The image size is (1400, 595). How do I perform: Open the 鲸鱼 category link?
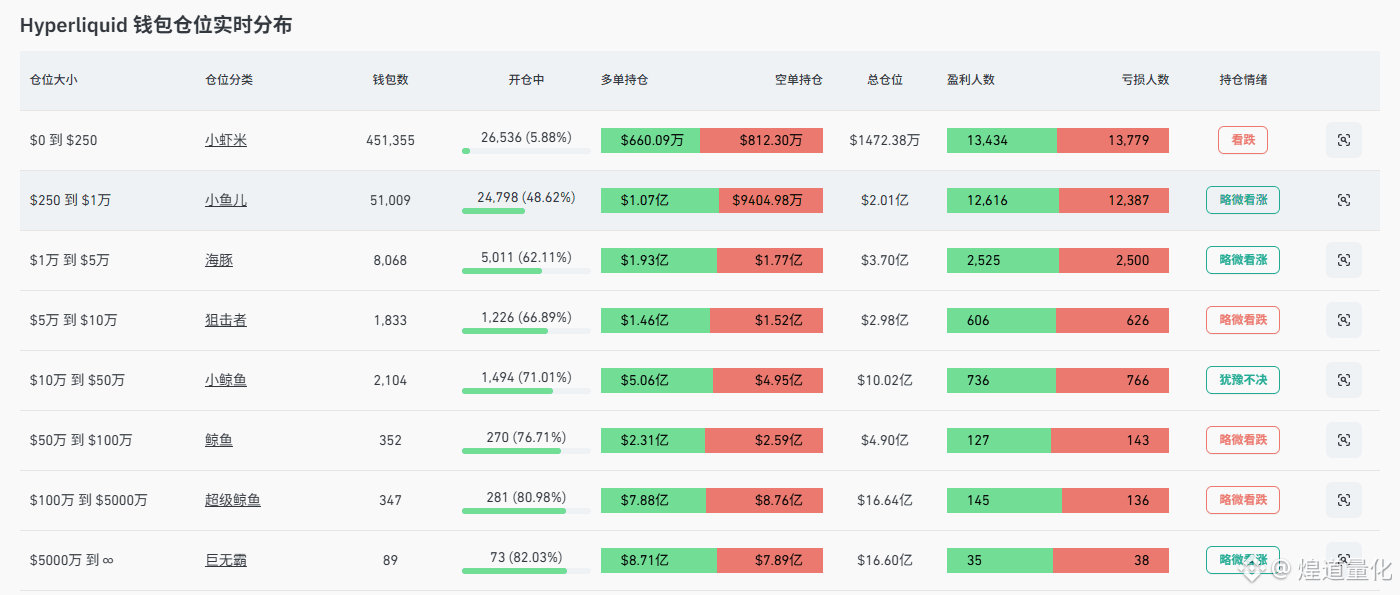[219, 440]
